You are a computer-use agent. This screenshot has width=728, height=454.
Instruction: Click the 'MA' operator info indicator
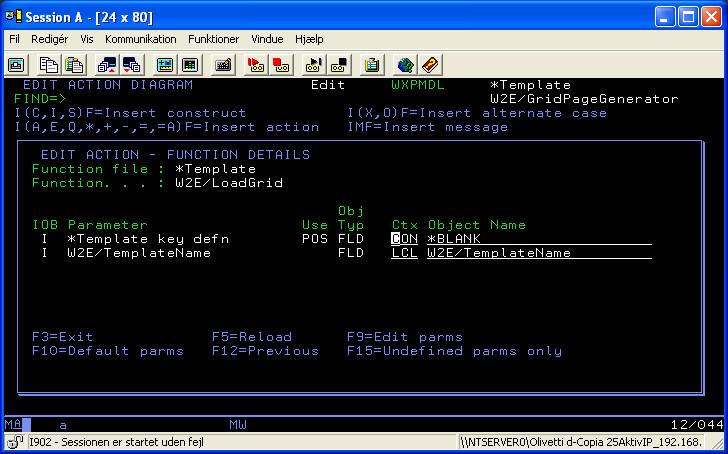(x=13, y=424)
